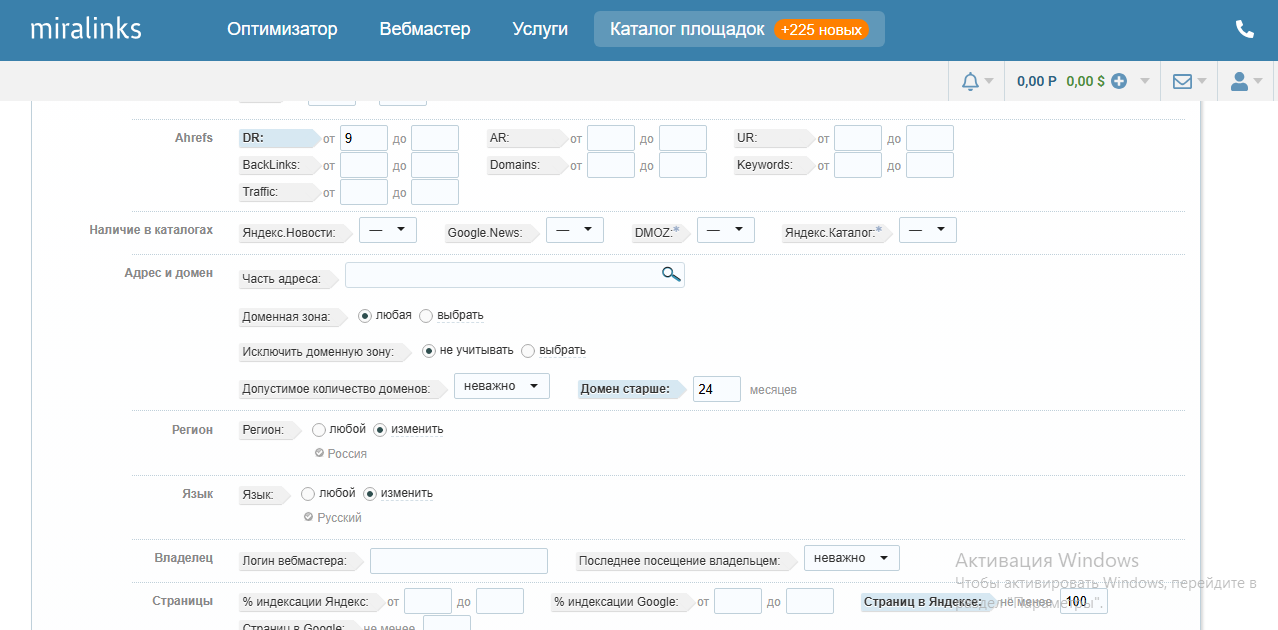
Task: Open the Последнее посещение владельцем dropdown
Action: coord(851,558)
